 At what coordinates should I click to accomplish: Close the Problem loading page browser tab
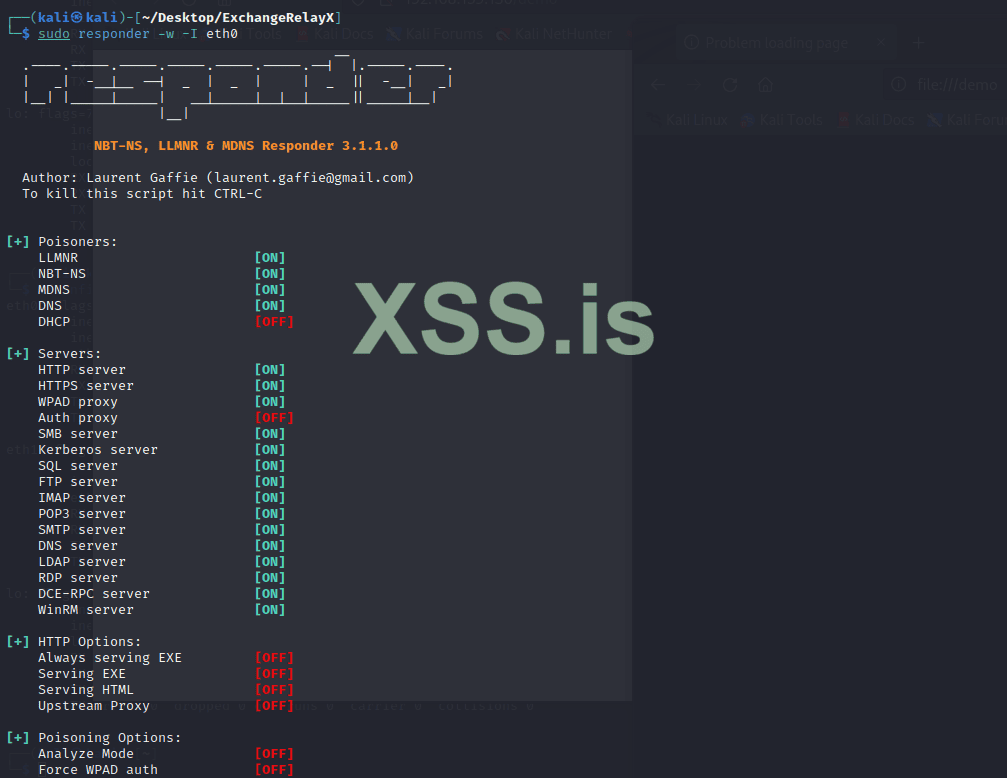(880, 42)
